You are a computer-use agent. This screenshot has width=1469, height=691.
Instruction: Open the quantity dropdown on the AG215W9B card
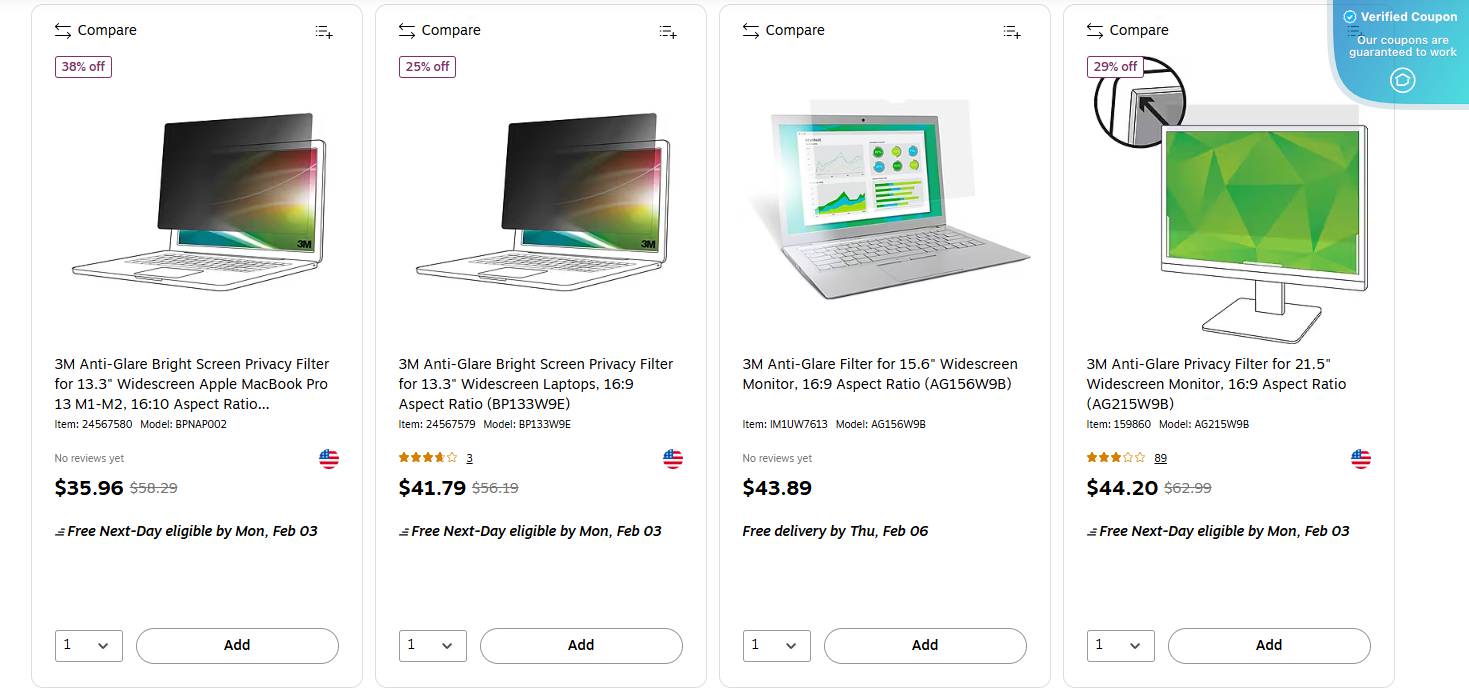pyautogui.click(x=1120, y=645)
